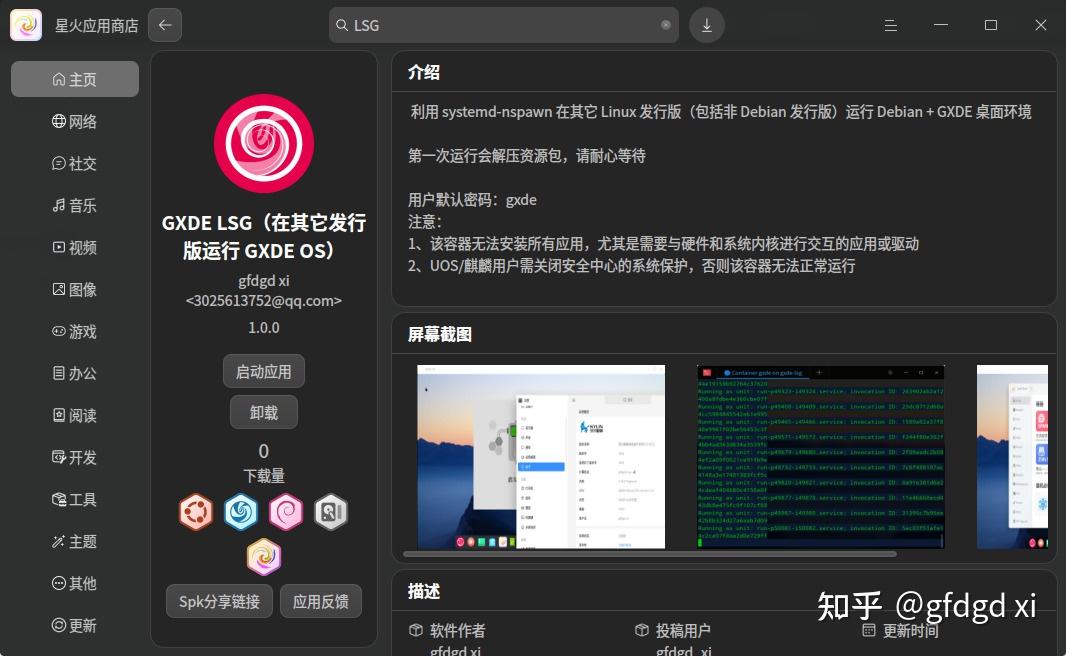The height and width of the screenshot is (656, 1066).
Task: Click Spk分享链接 to share the app
Action: [x=219, y=601]
